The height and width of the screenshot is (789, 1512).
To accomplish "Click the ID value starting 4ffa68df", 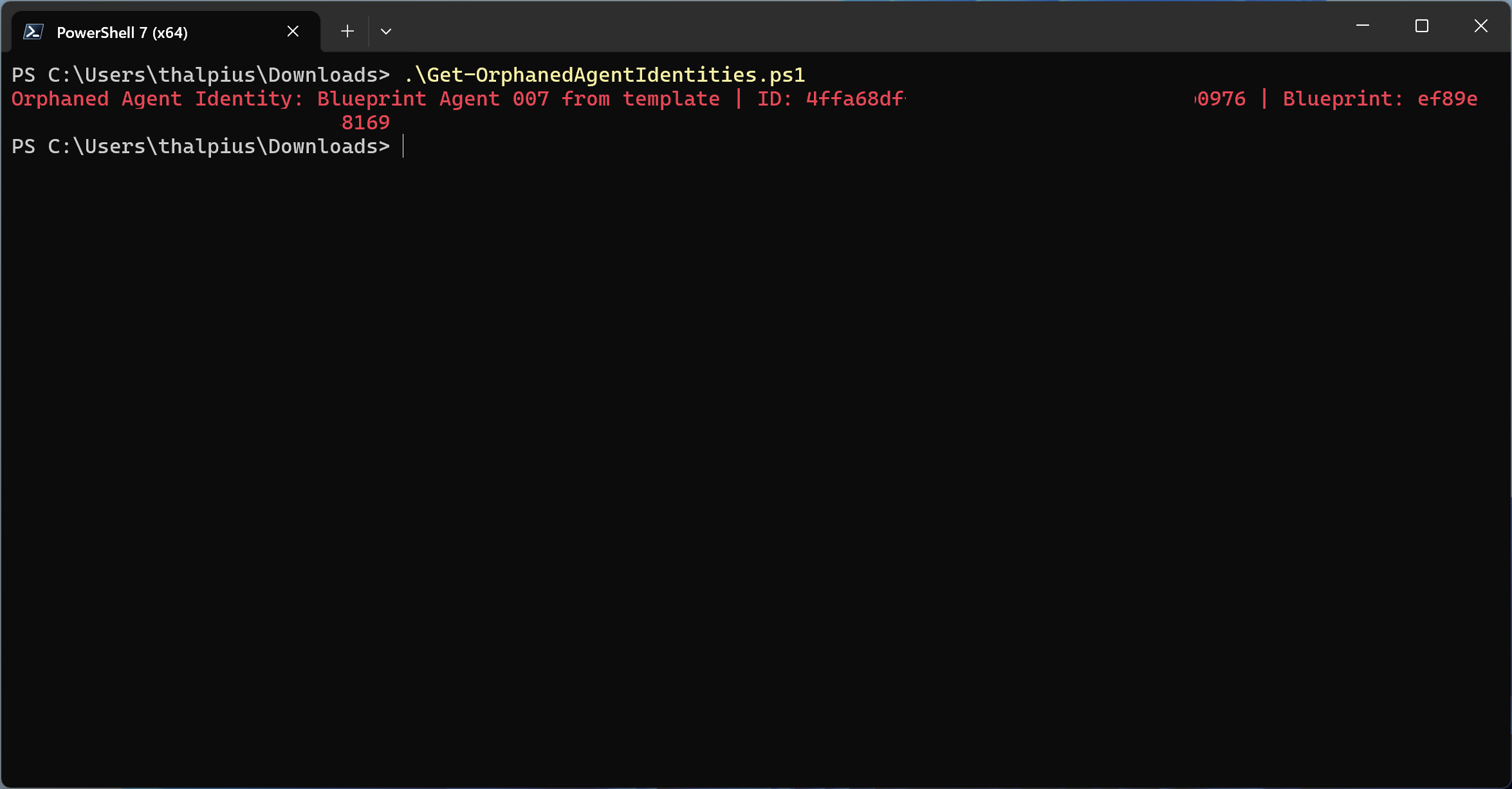I will (854, 98).
